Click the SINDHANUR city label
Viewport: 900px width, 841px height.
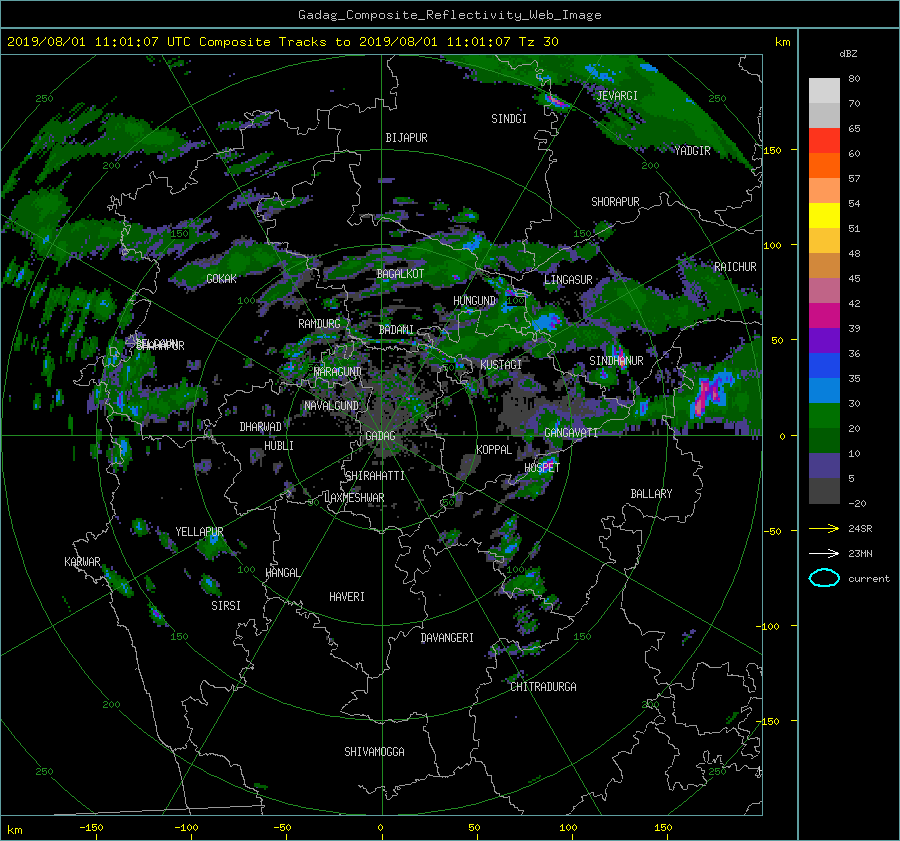click(x=616, y=361)
